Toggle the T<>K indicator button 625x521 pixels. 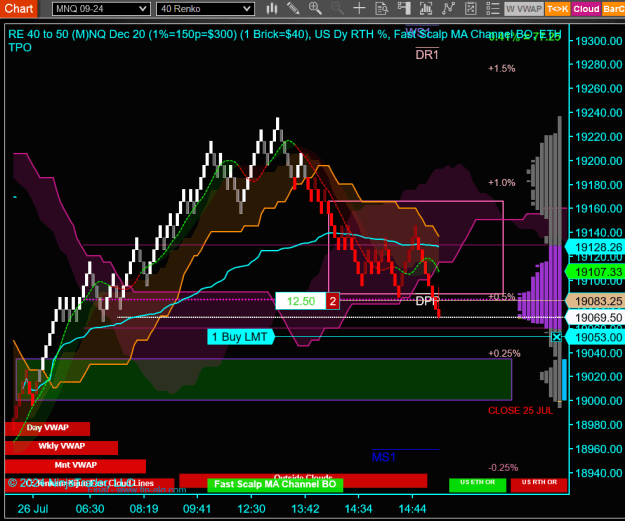point(558,9)
